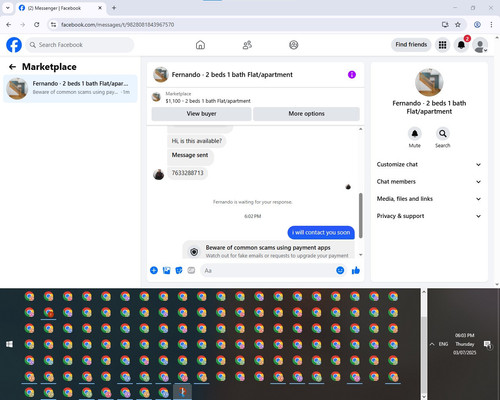View site information icon in address bar
This screenshot has width=500, height=400.
[53, 25]
